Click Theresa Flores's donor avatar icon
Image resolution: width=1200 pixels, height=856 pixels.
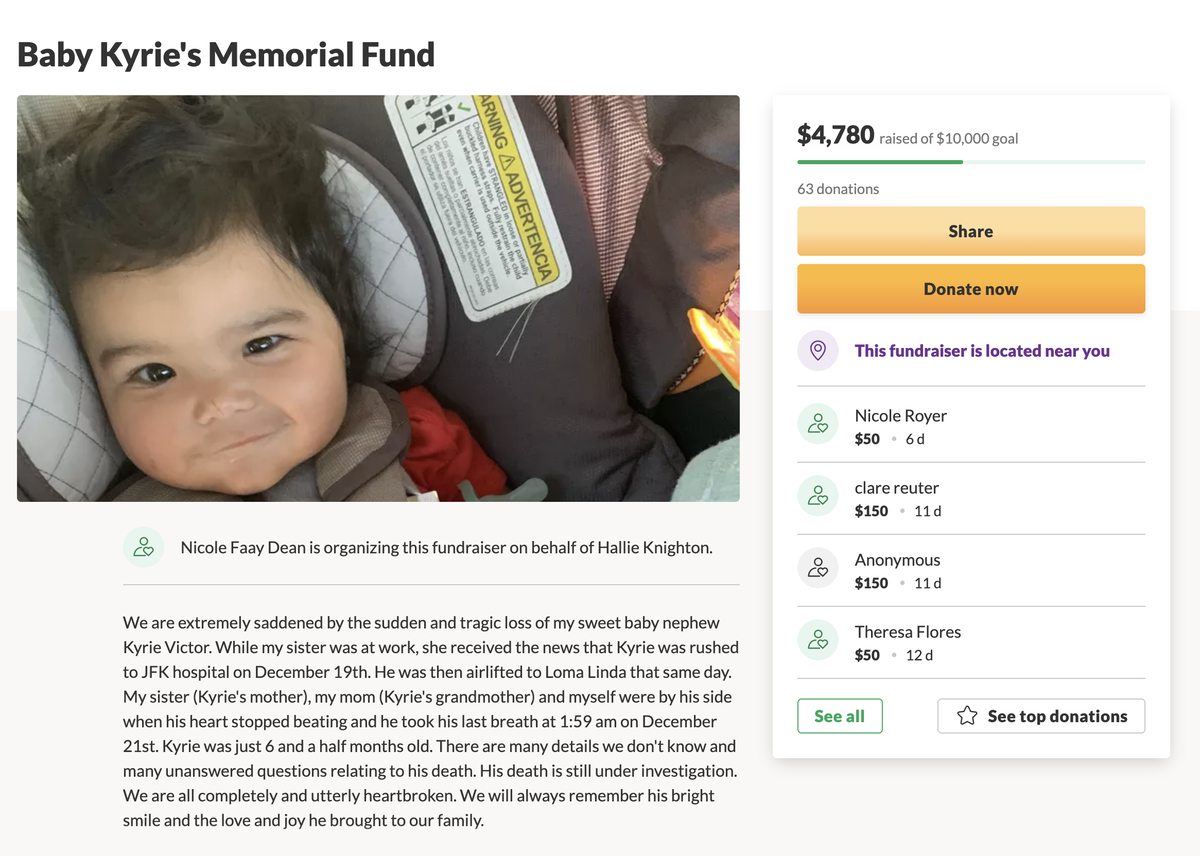(818, 639)
